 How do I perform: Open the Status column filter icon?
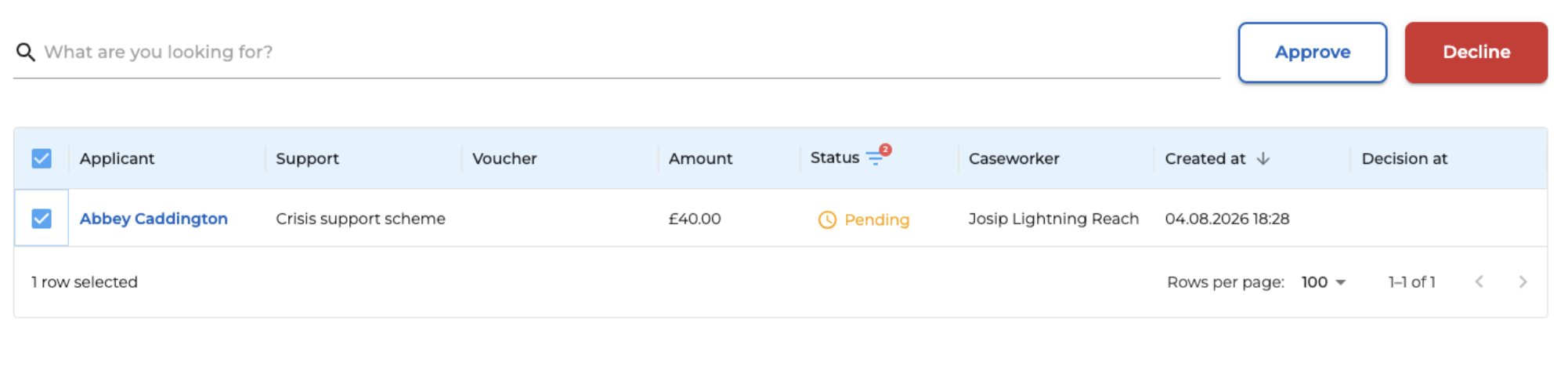pyautogui.click(x=875, y=159)
